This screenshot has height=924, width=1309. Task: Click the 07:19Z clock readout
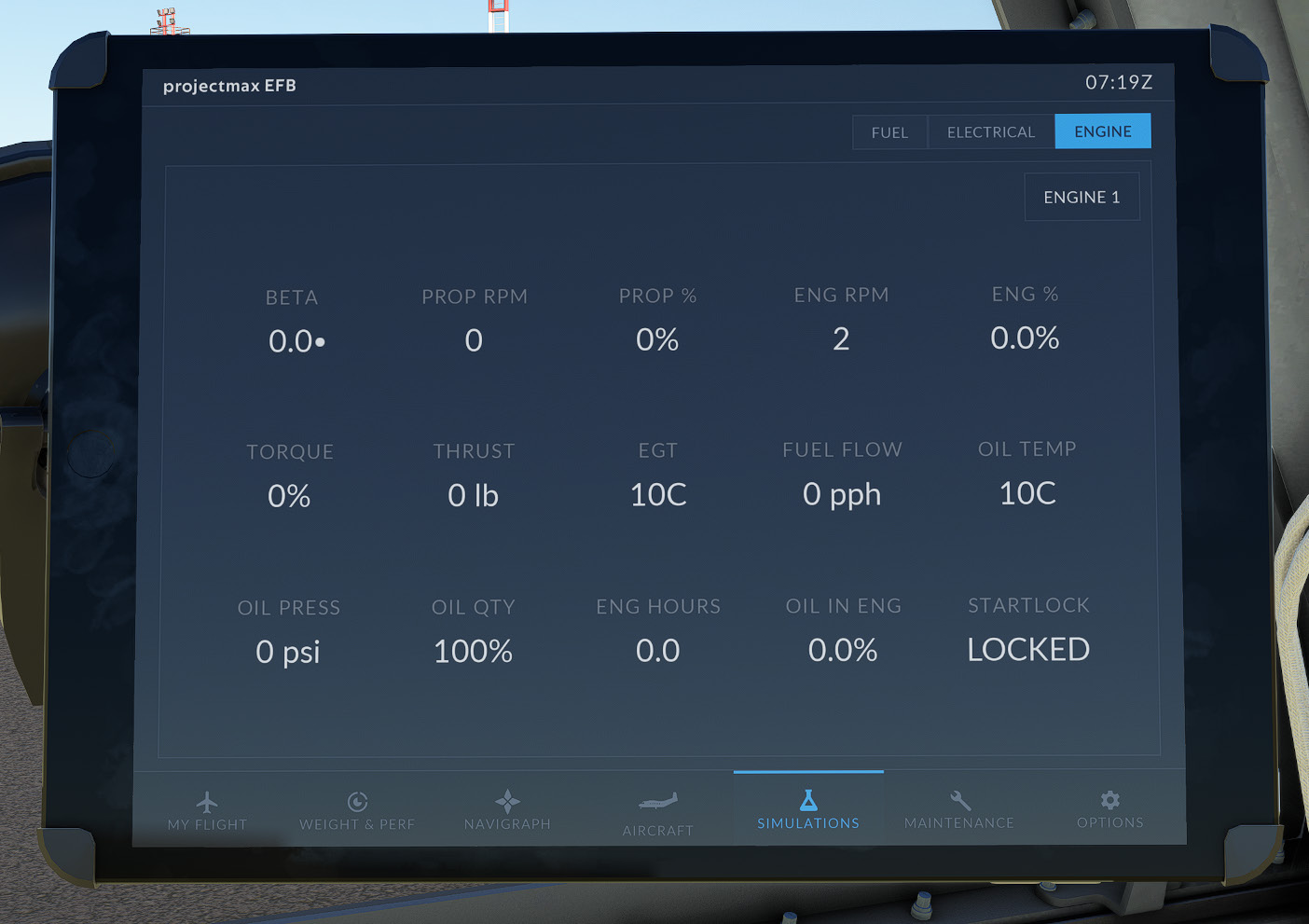(x=1119, y=82)
